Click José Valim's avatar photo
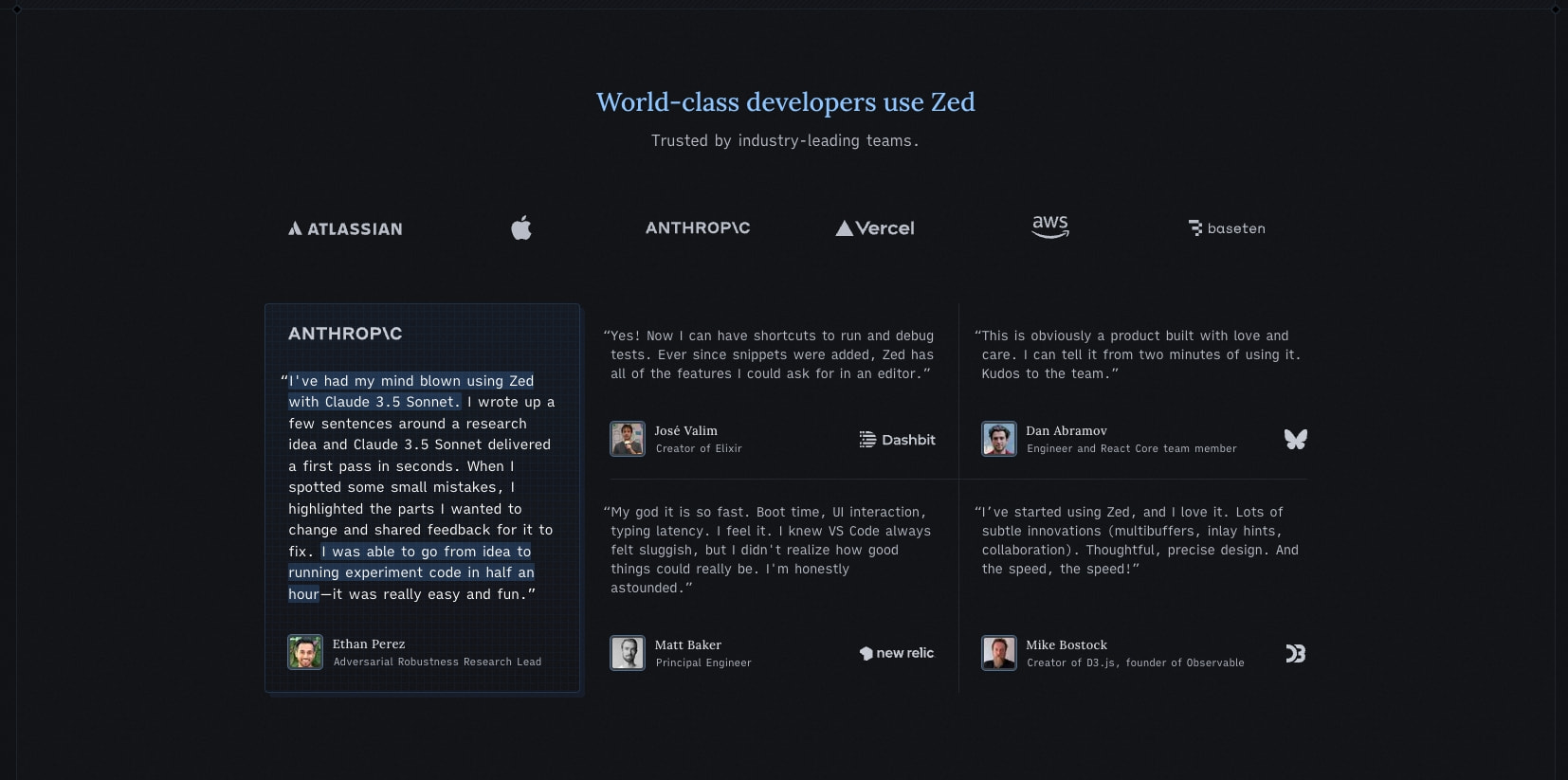 coord(628,439)
